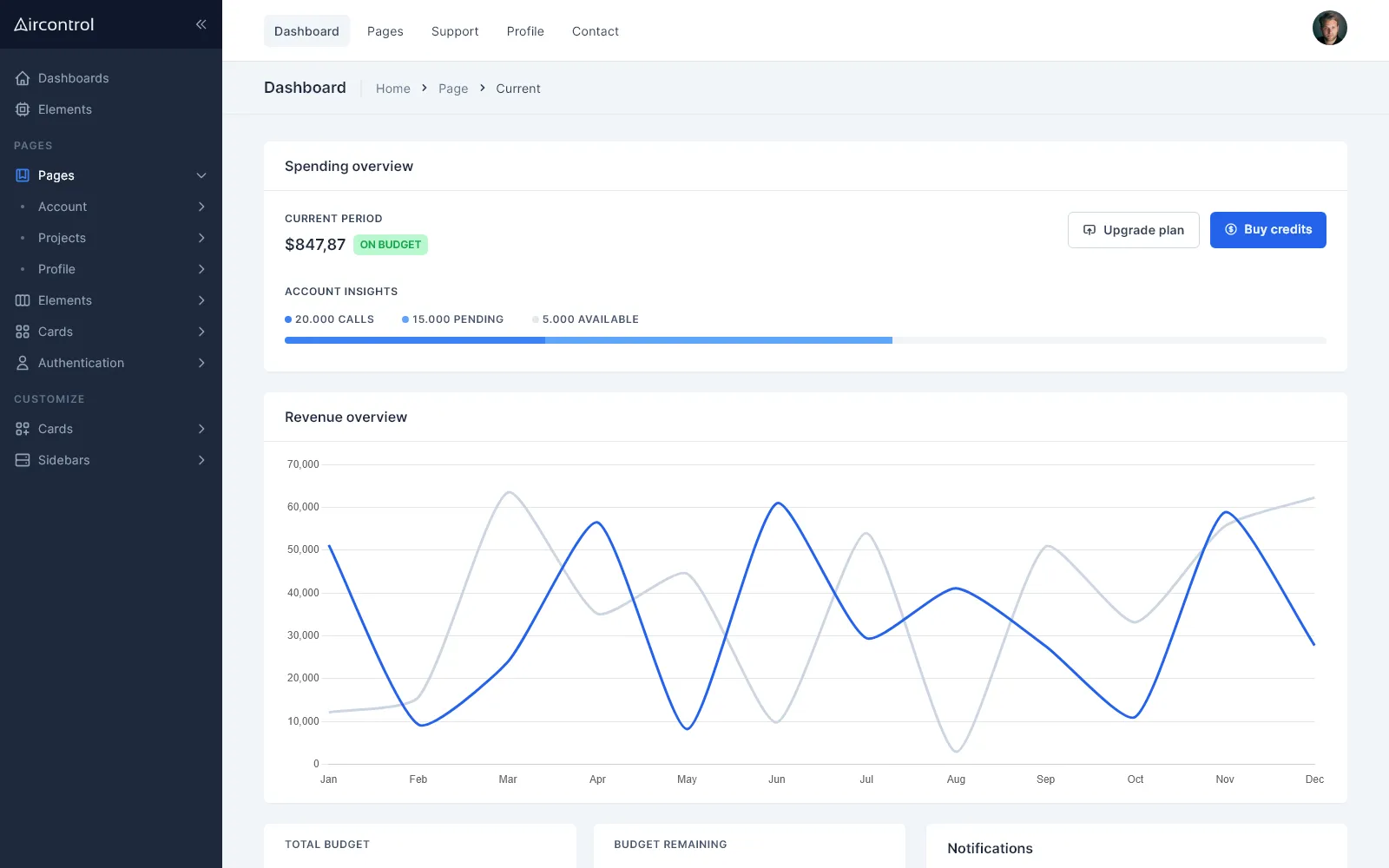Image resolution: width=1389 pixels, height=868 pixels.
Task: Open Profile in the top navigation
Action: pyautogui.click(x=525, y=31)
